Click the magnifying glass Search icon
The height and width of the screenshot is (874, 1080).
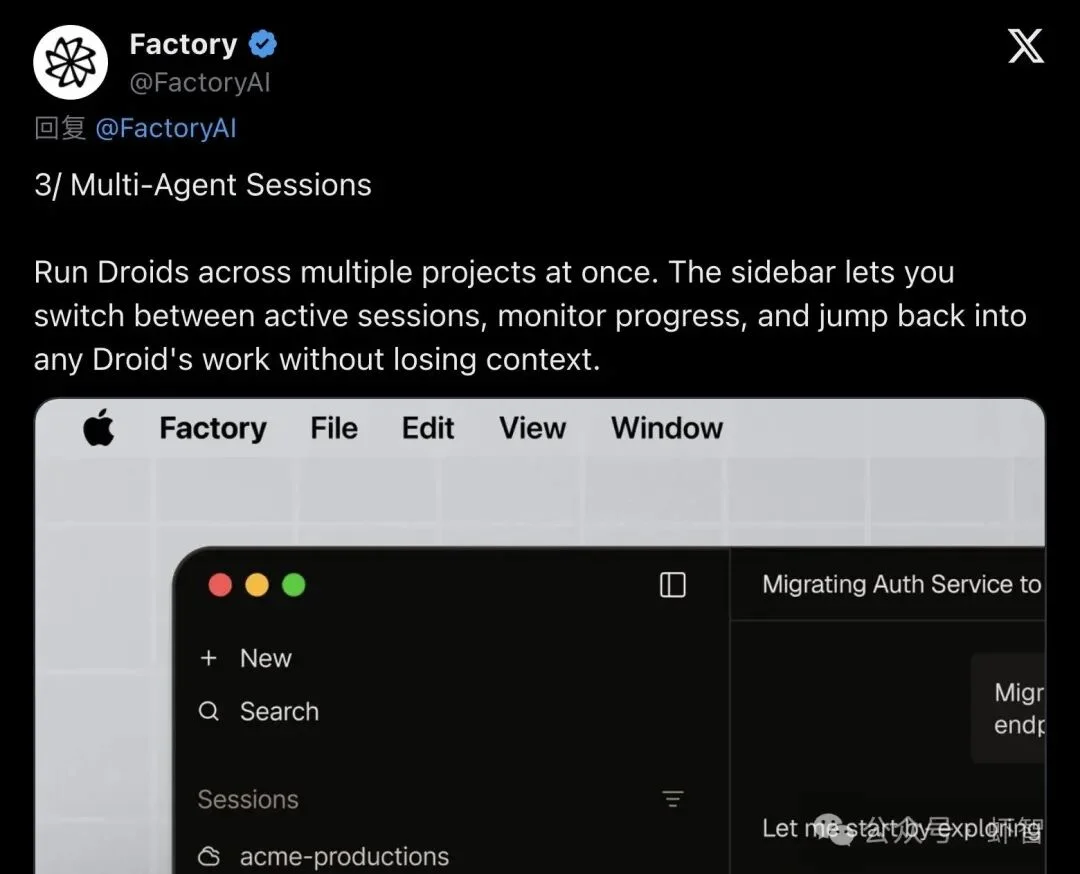(208, 711)
